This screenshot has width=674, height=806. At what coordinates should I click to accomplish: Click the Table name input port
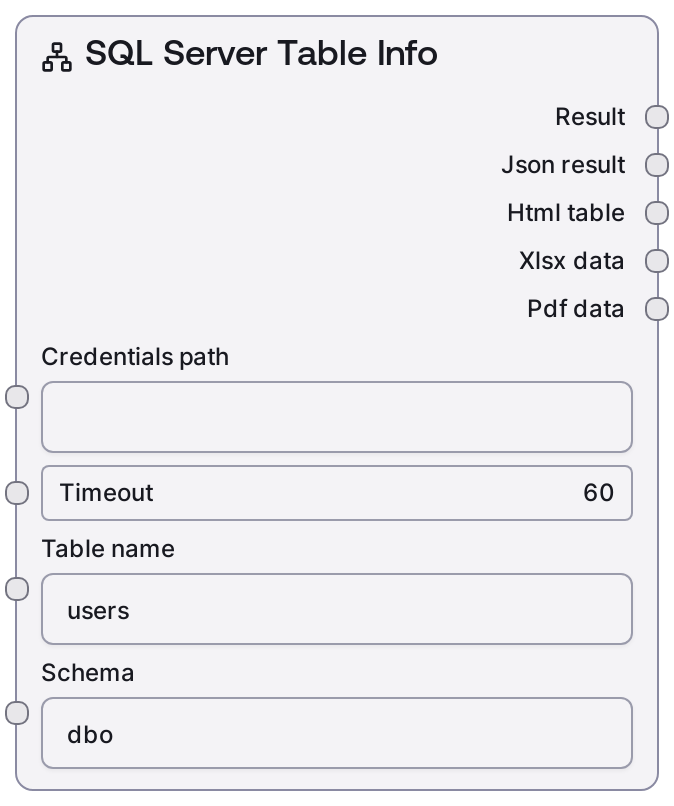17,590
